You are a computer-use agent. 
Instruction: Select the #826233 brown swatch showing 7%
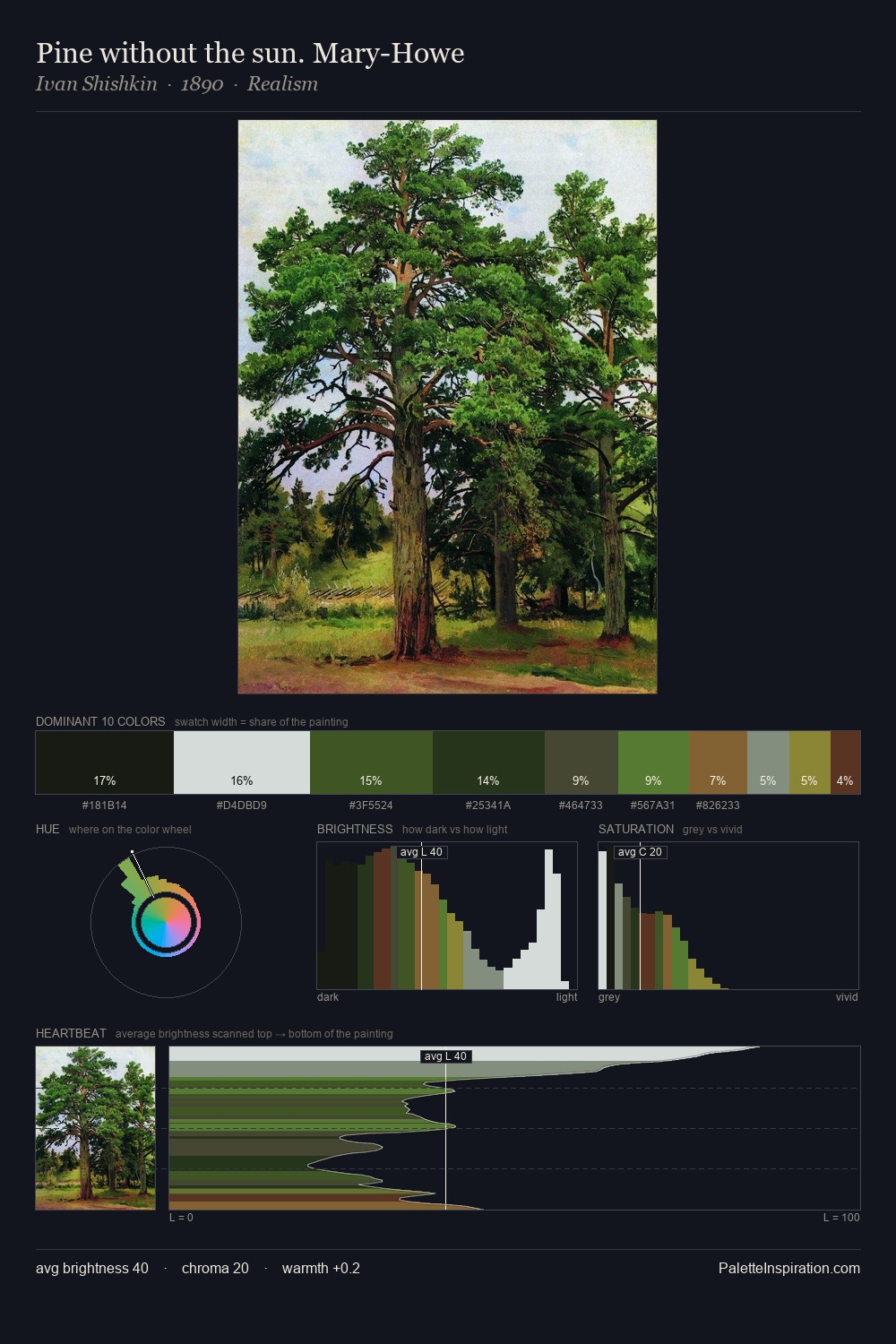click(x=718, y=762)
